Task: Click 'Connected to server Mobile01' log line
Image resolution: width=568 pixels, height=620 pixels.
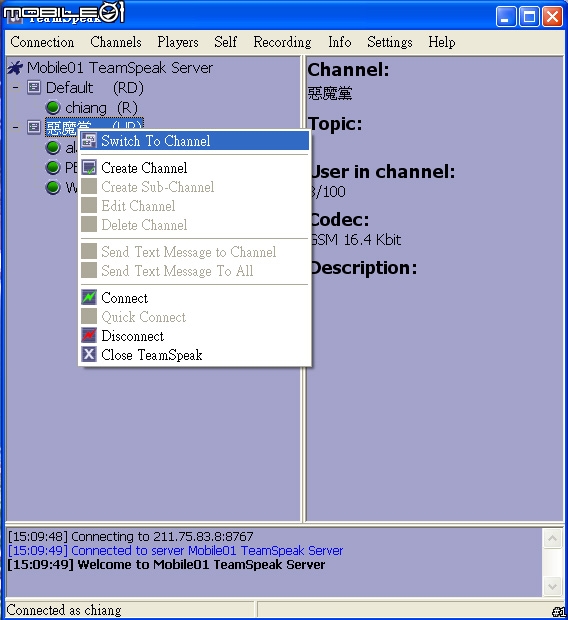Action: coord(175,550)
